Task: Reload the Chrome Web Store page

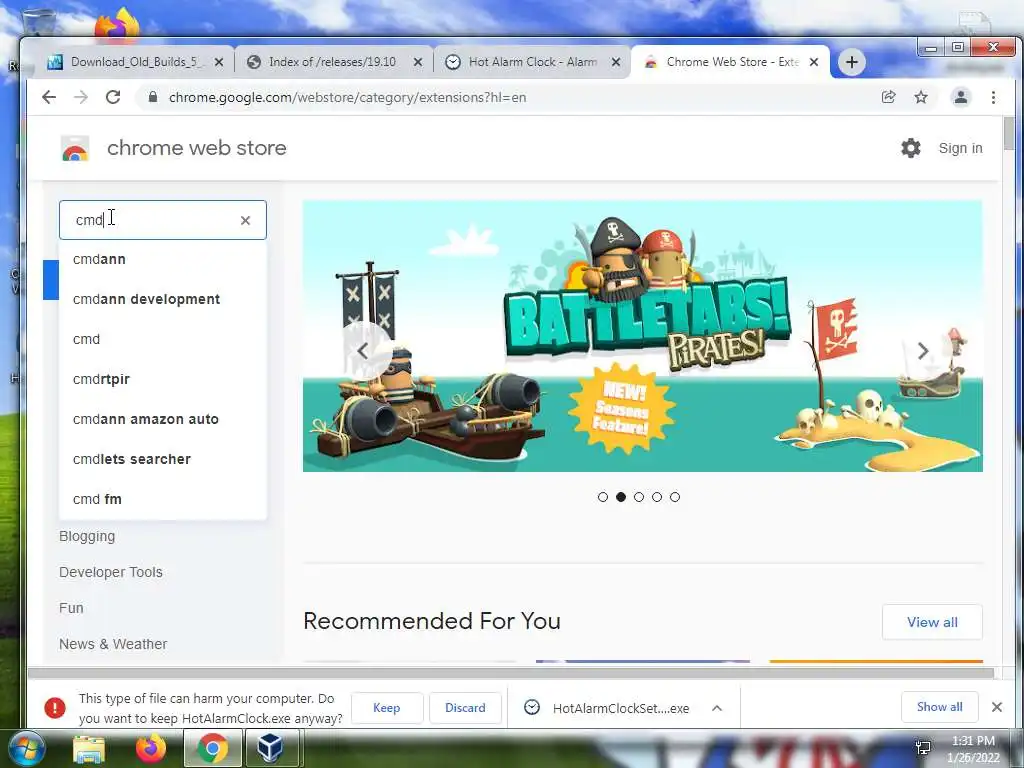Action: coord(113,97)
